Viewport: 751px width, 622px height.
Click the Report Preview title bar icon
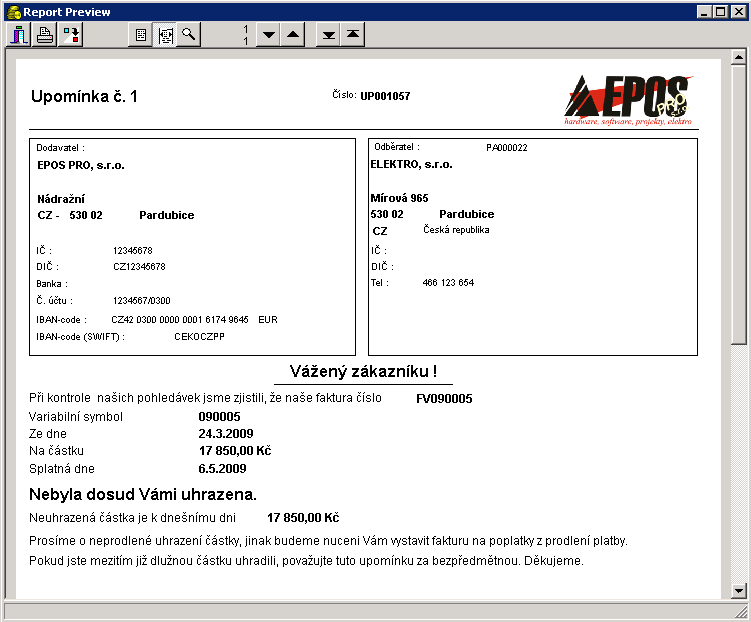click(13, 12)
